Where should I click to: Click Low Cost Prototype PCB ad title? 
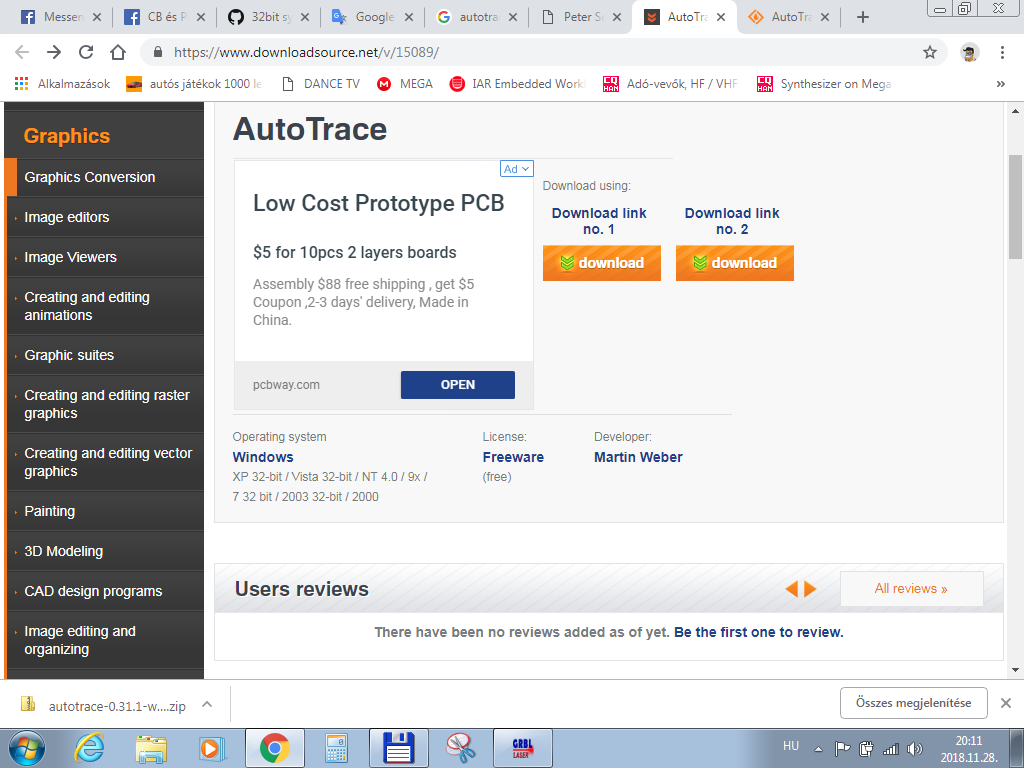(379, 203)
